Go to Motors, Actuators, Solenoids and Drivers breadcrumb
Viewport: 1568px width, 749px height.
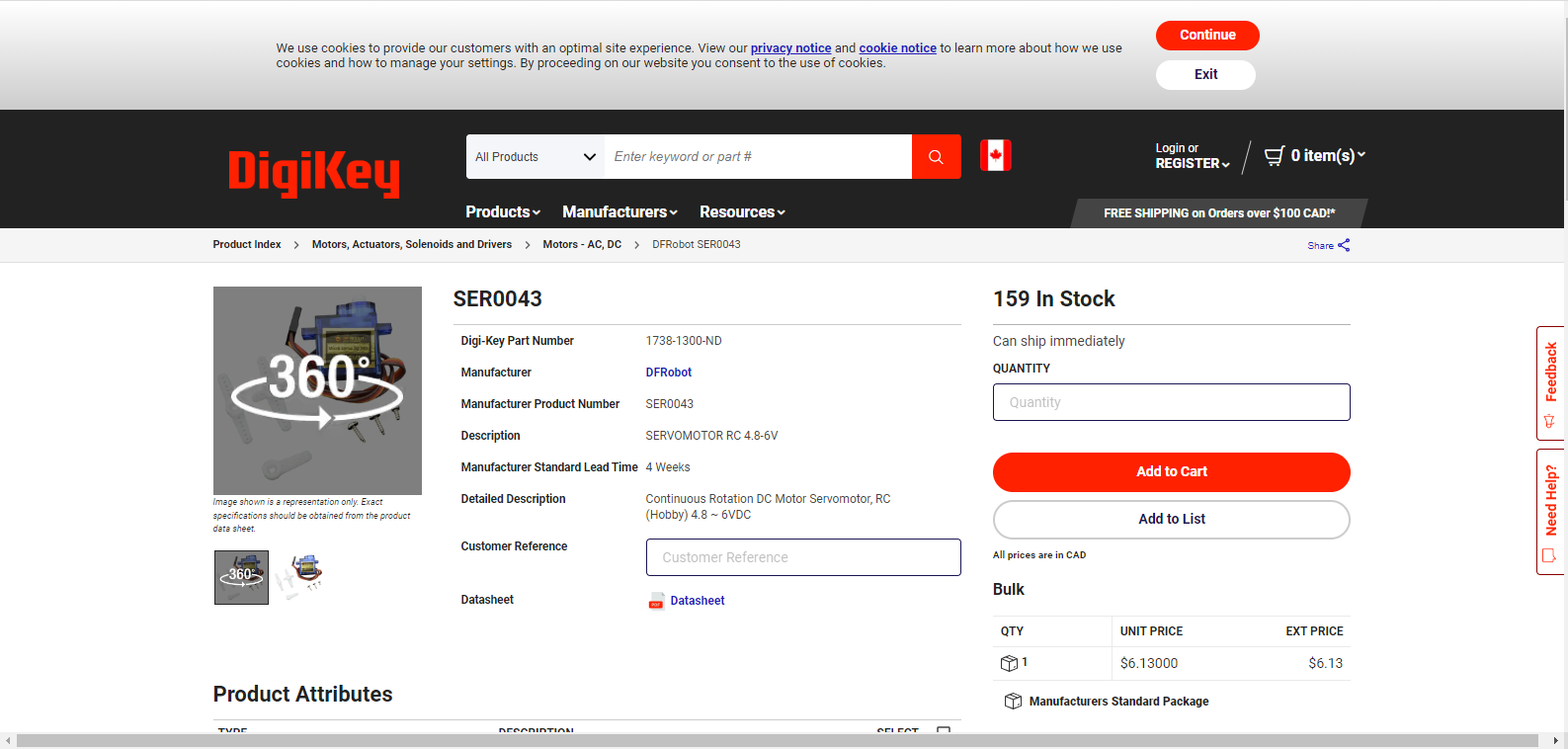click(x=412, y=245)
